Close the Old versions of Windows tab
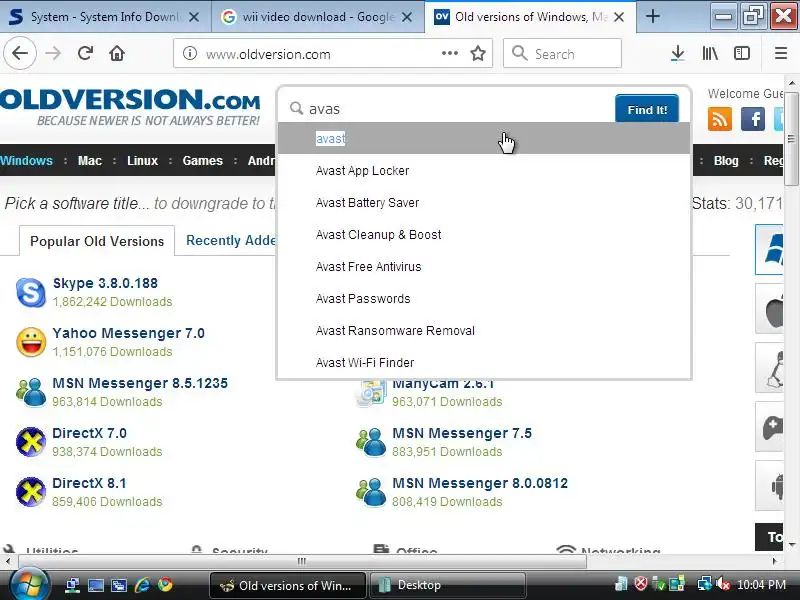Image resolution: width=800 pixels, height=600 pixels. [619, 17]
